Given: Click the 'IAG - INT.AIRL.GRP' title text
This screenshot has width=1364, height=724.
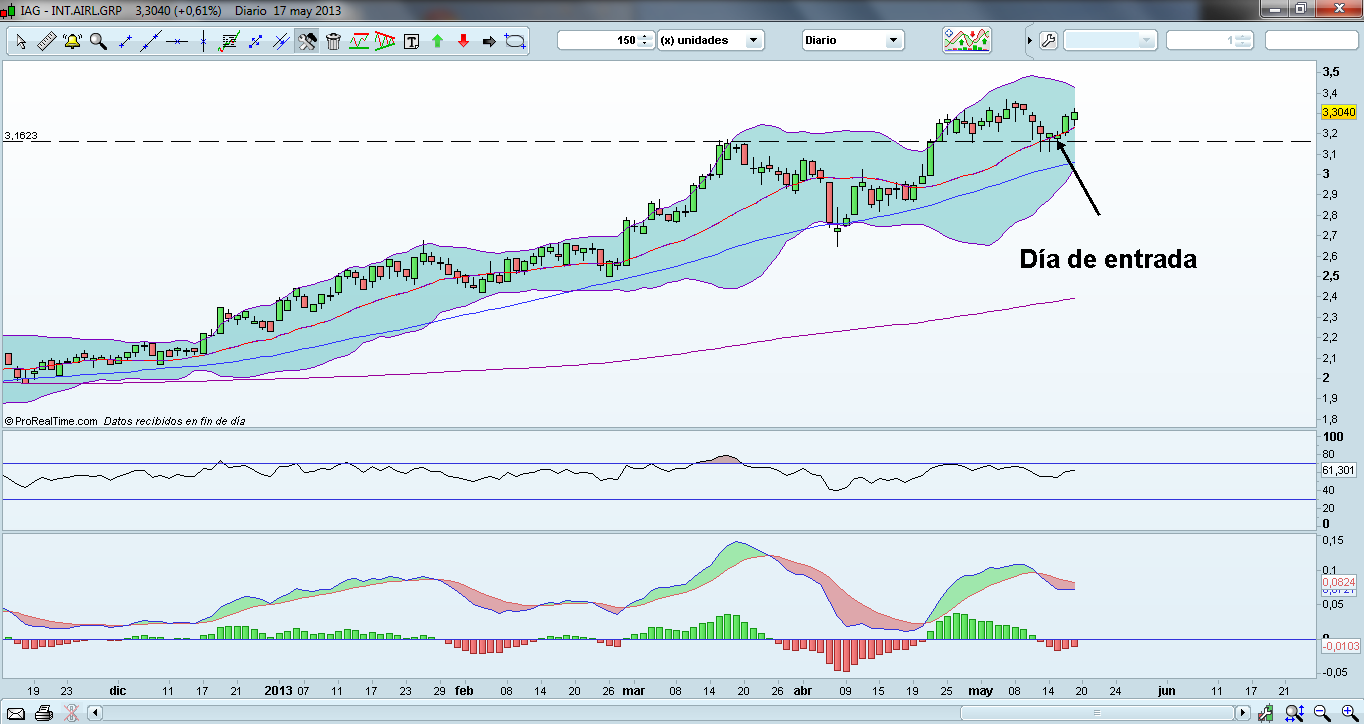Looking at the screenshot, I should [72, 10].
